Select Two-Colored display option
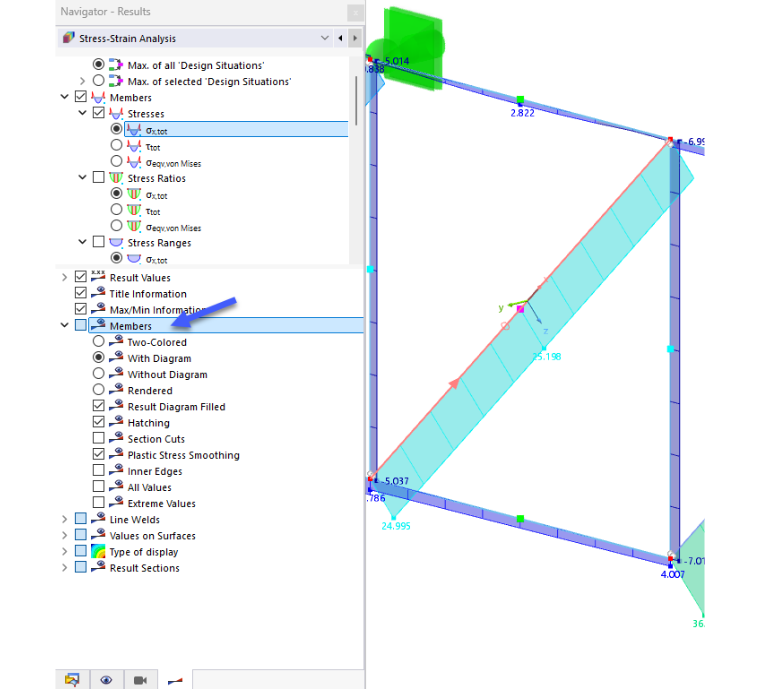Image resolution: width=760 pixels, height=689 pixels. point(98,341)
